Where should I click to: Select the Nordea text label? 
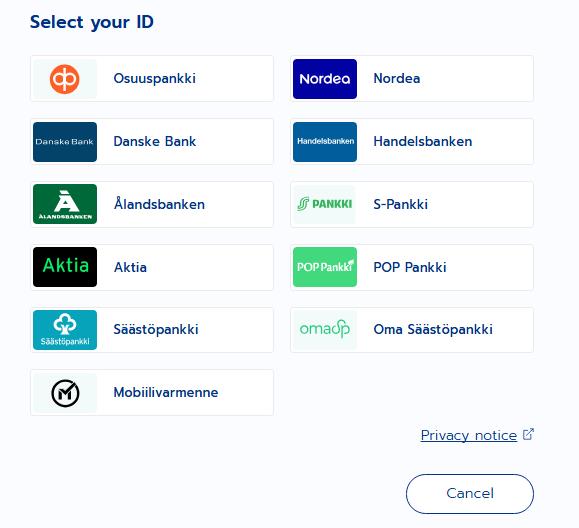pos(397,78)
